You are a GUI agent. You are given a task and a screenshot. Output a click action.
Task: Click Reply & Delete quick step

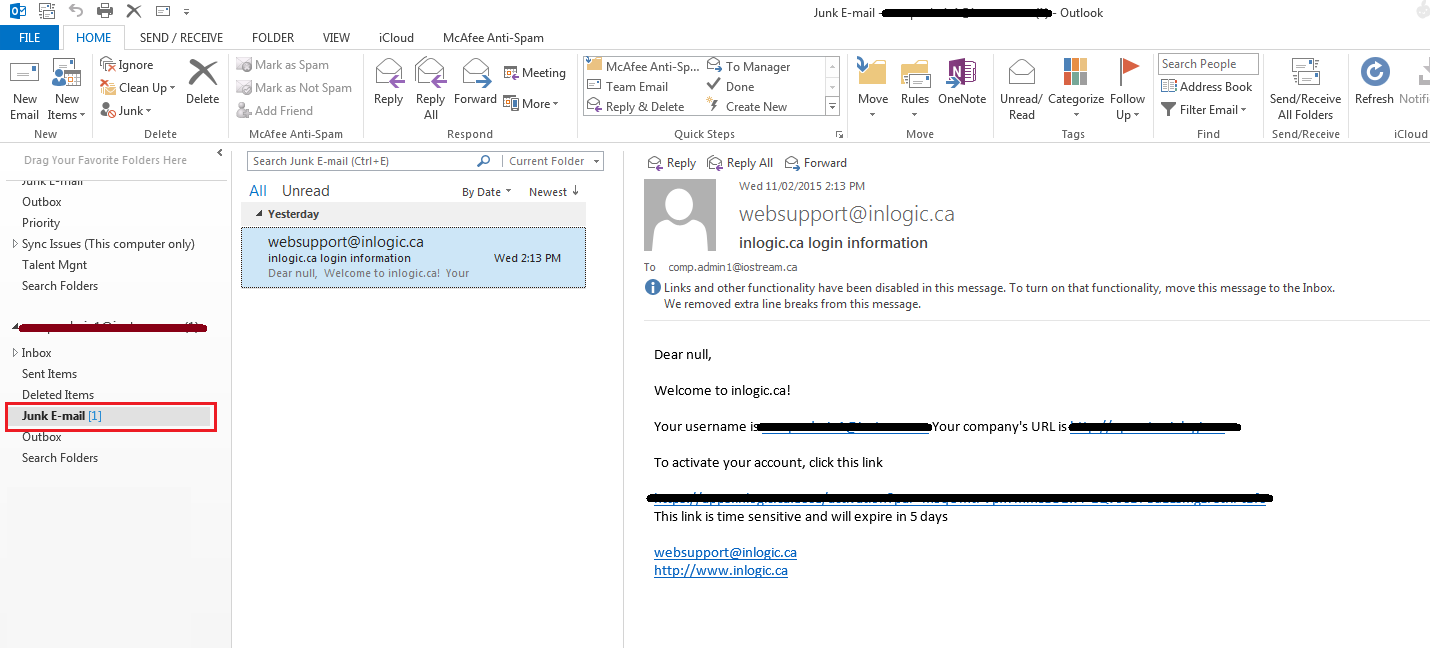point(636,107)
